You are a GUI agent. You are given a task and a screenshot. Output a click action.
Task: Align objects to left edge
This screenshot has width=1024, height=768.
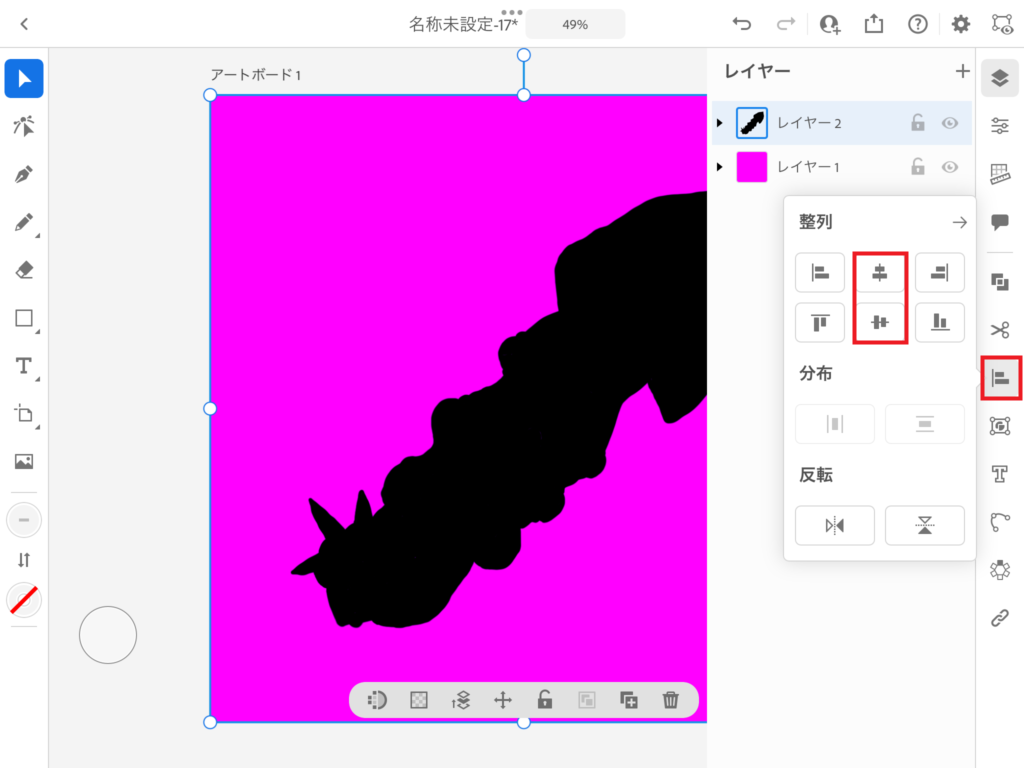click(820, 272)
